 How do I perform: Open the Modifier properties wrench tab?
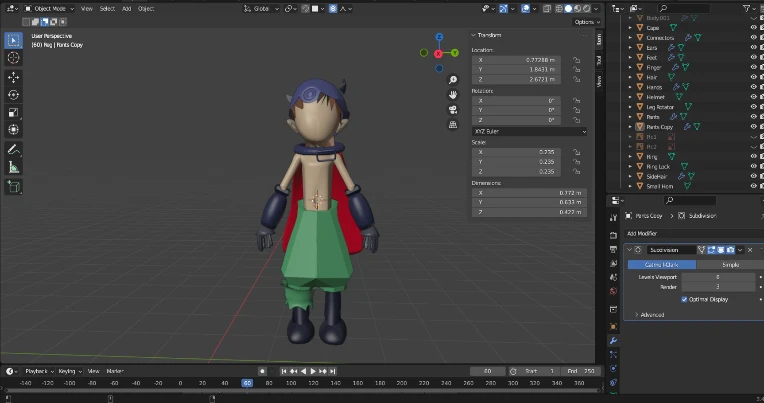click(613, 340)
